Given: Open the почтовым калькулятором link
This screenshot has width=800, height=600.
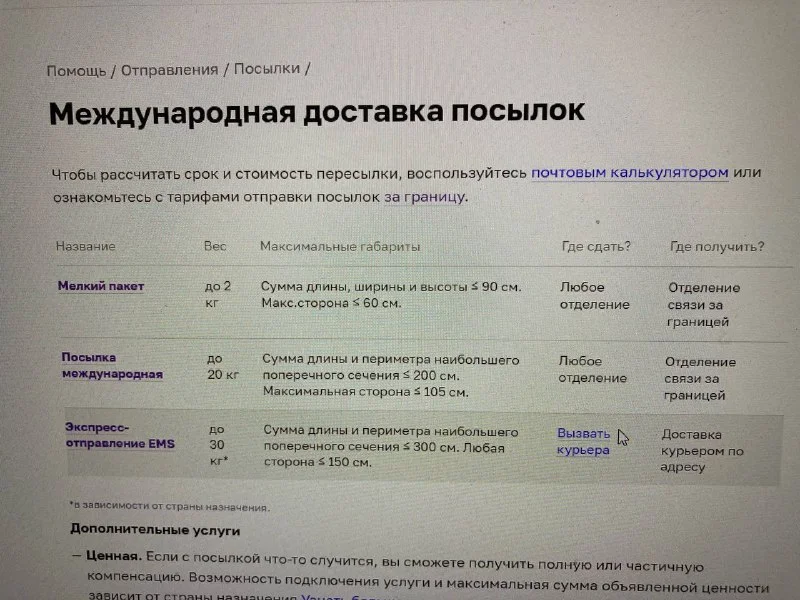Looking at the screenshot, I should [630, 172].
